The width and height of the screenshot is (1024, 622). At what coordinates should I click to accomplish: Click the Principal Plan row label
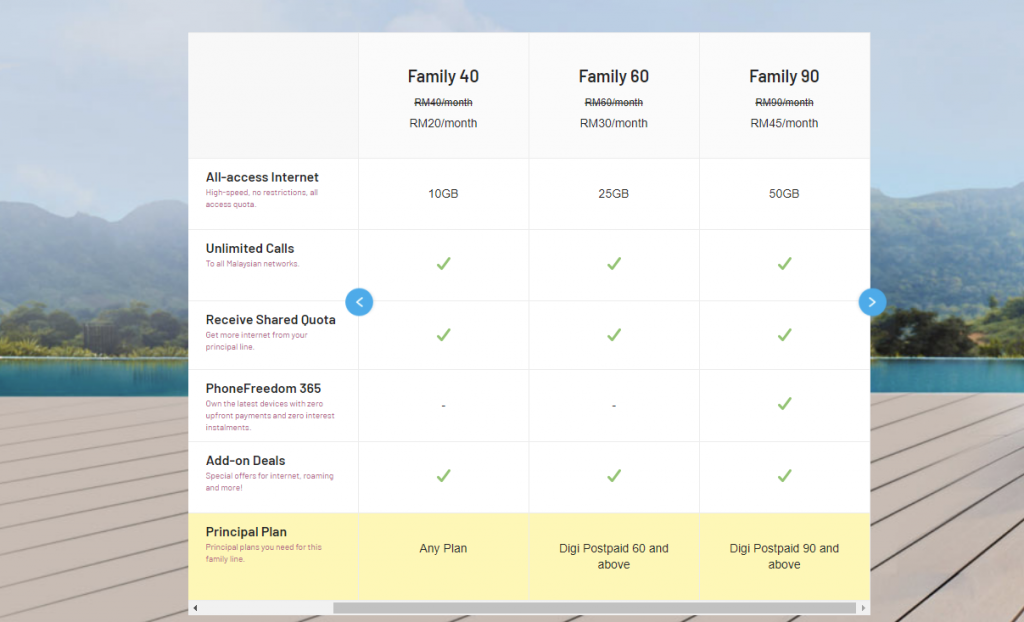[x=246, y=532]
